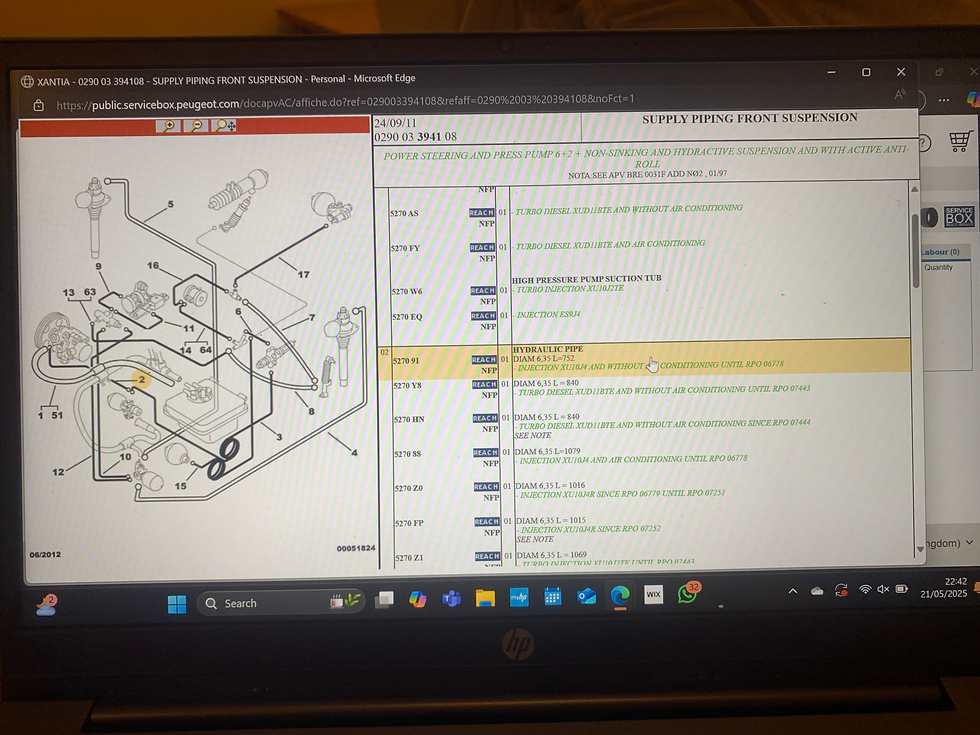
Task: Open WhatsApp with 32 notifications
Action: tap(688, 594)
